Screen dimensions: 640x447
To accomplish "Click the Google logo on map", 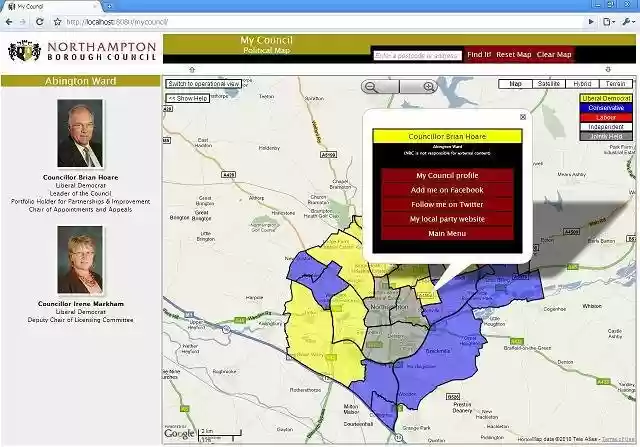I will (x=179, y=434).
